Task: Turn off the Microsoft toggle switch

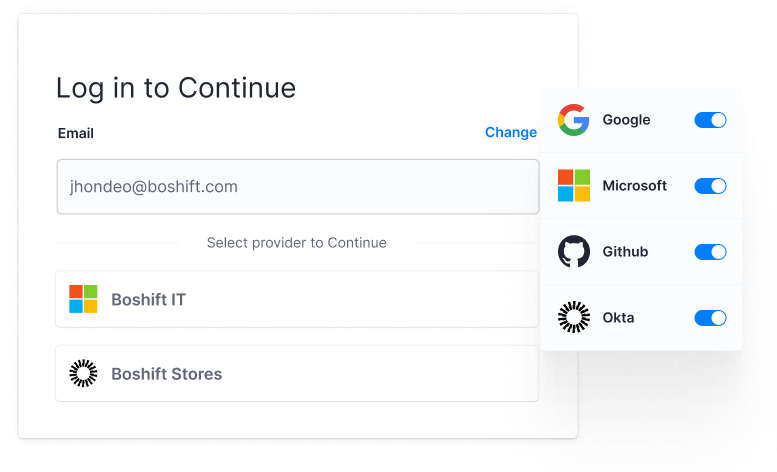Action: pyautogui.click(x=710, y=186)
